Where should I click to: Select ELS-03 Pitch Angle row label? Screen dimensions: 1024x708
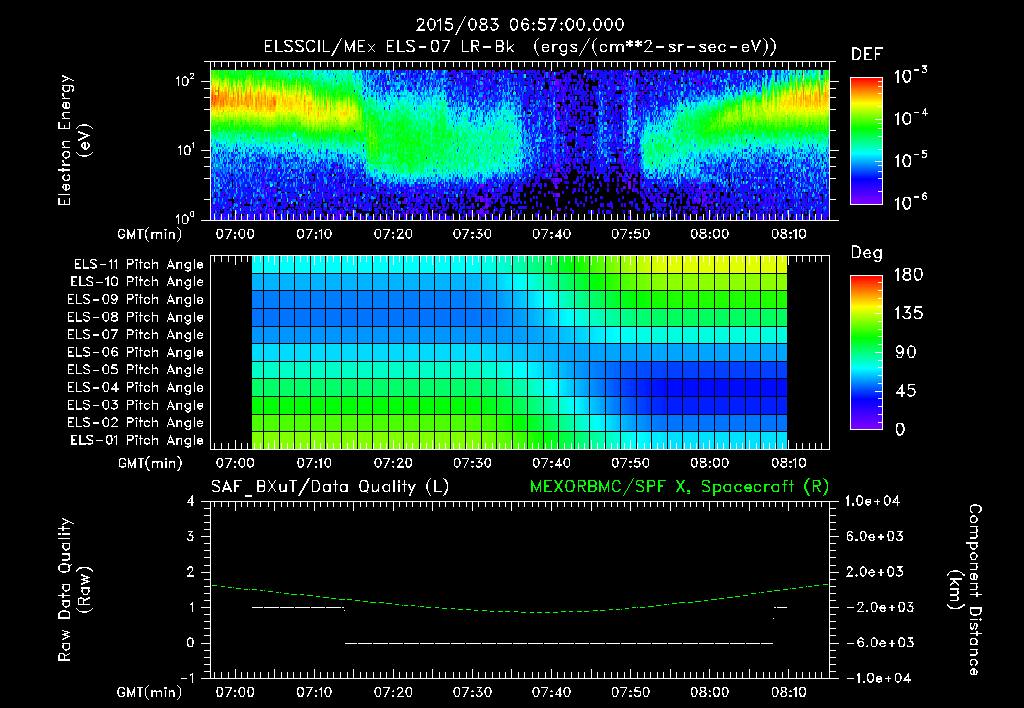pos(136,405)
